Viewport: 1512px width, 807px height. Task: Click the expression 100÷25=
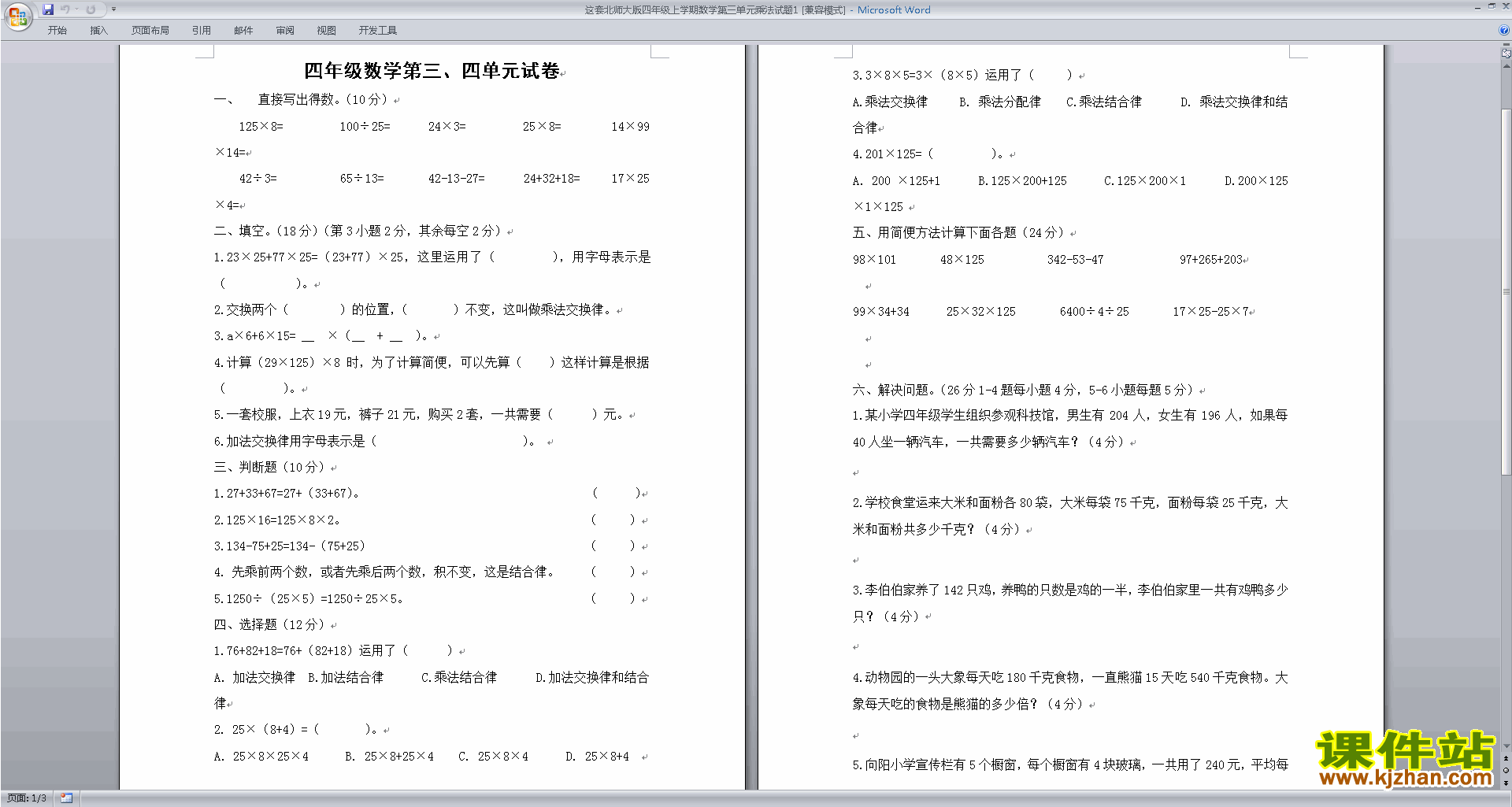(365, 126)
